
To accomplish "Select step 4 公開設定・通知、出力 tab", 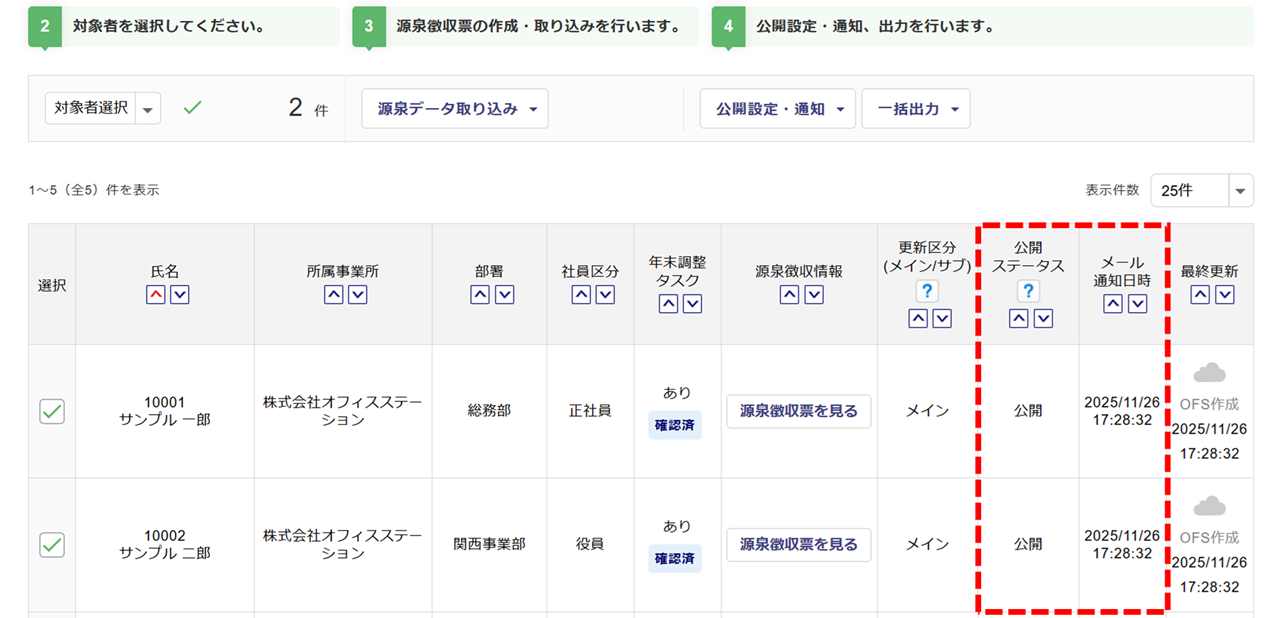I will [980, 27].
